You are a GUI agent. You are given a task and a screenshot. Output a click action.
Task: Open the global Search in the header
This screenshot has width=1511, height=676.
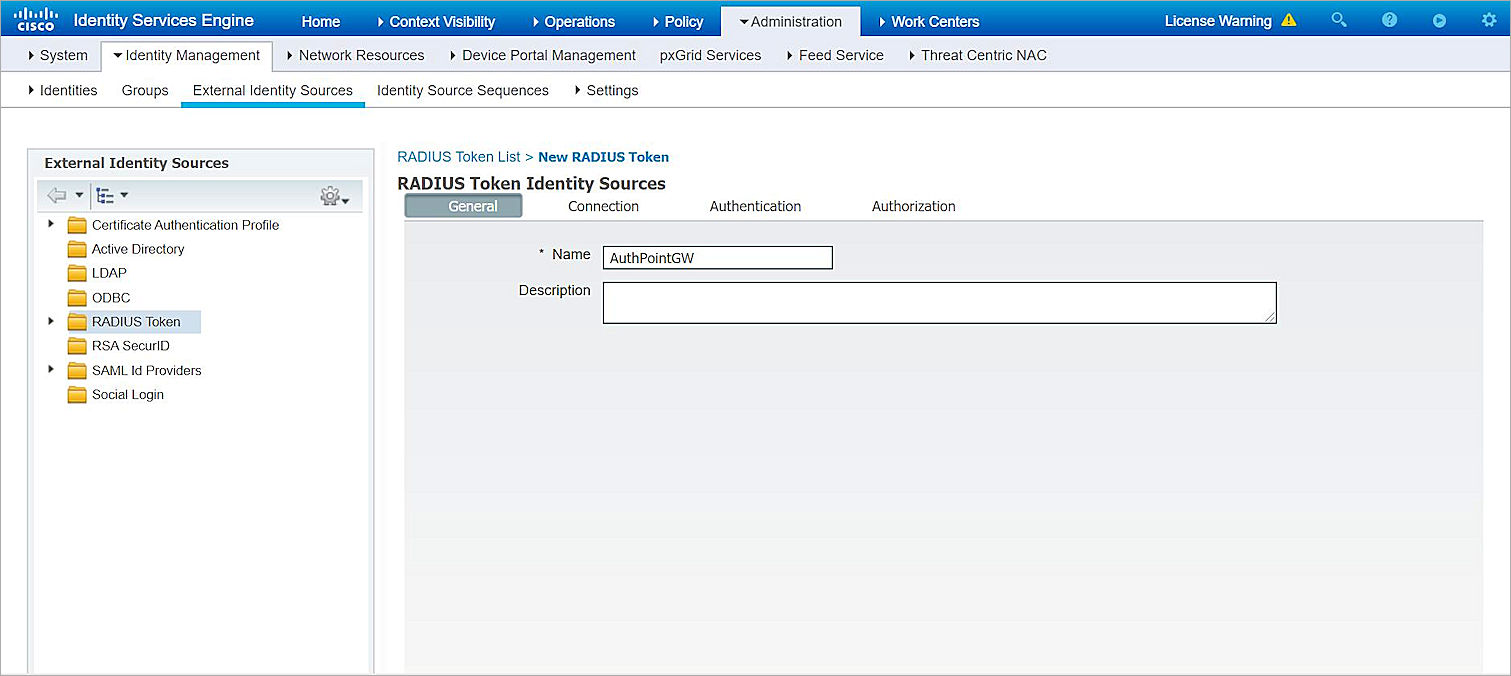pos(1339,20)
